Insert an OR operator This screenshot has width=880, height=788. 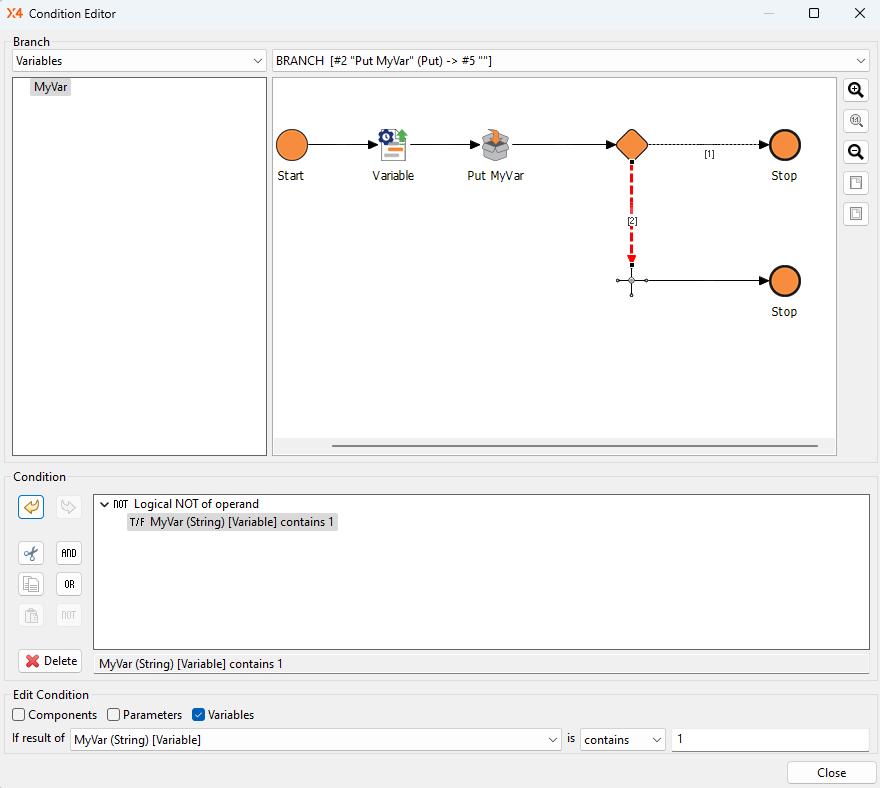[68, 584]
